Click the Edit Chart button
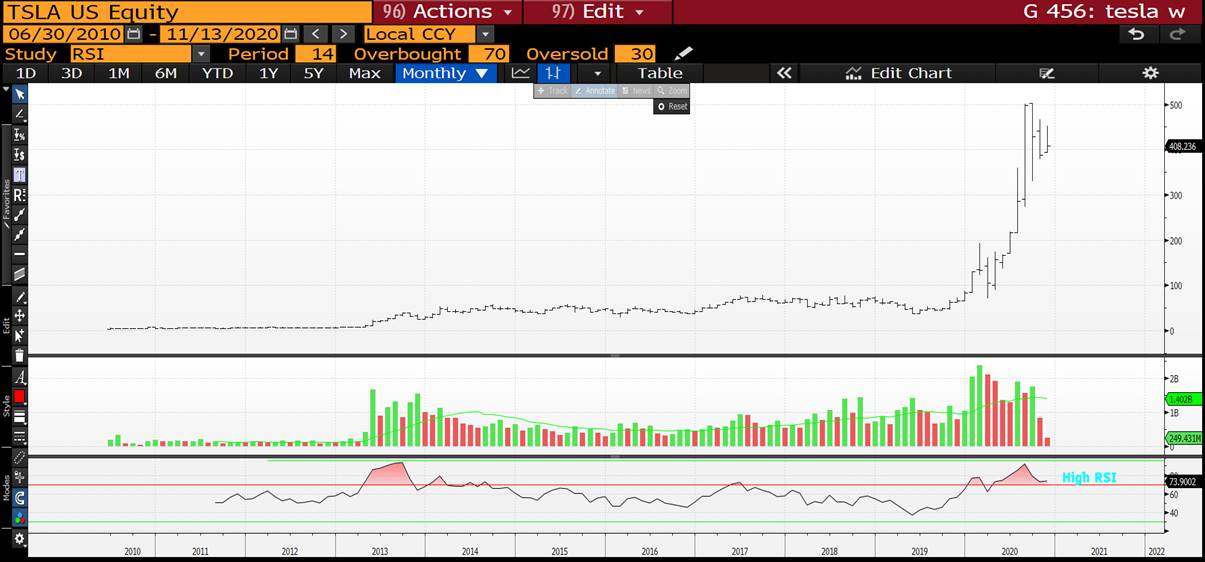Viewport: 1205px width, 562px height. pos(899,73)
